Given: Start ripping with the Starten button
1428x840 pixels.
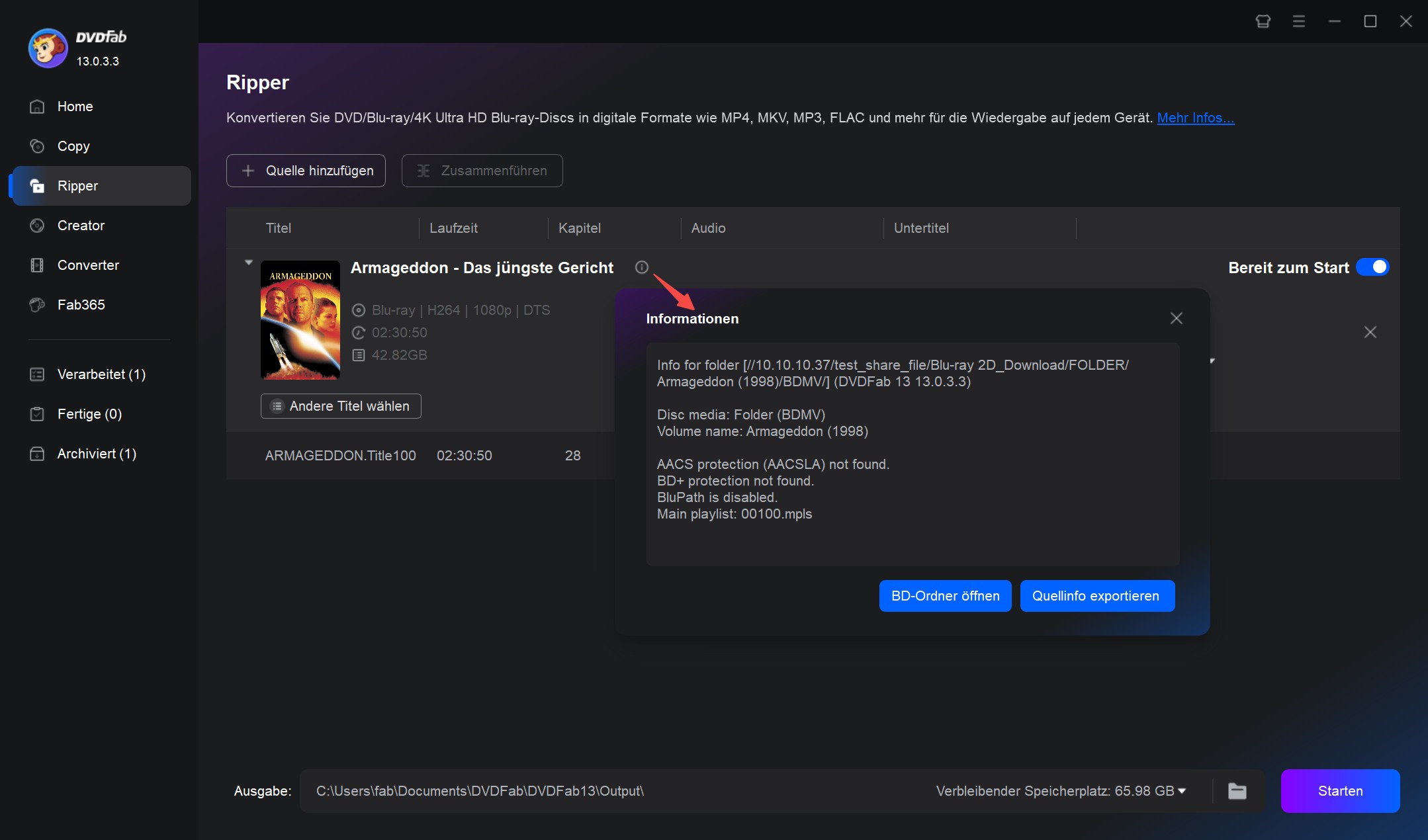Looking at the screenshot, I should [x=1340, y=791].
